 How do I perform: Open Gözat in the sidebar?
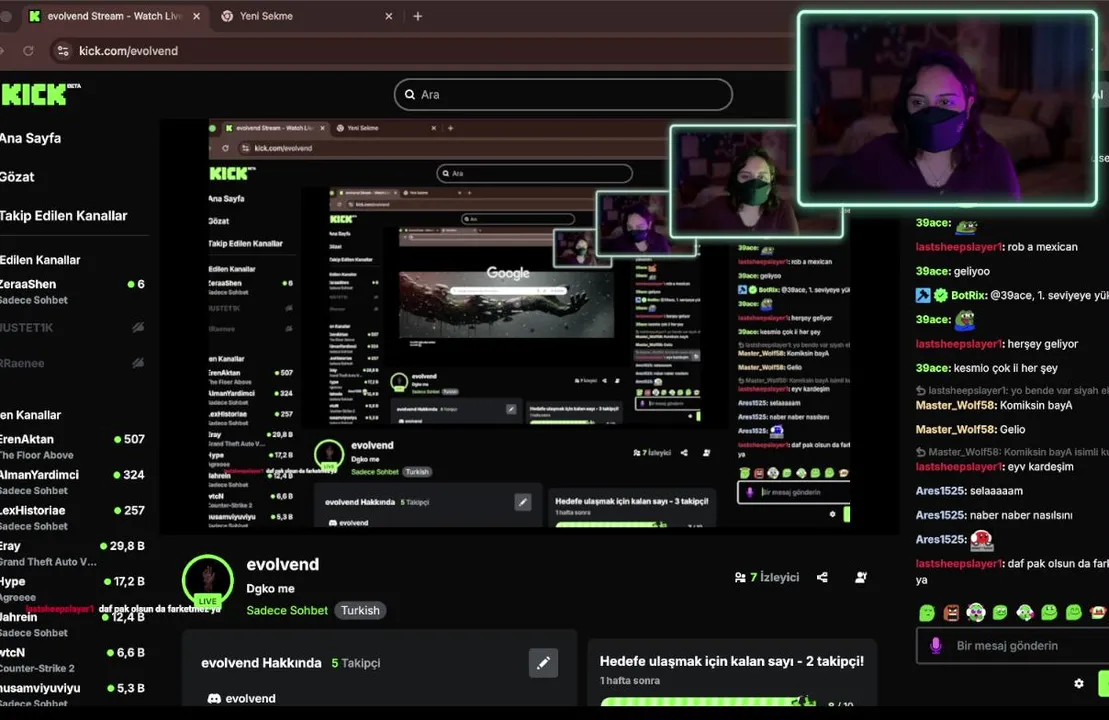(17, 177)
